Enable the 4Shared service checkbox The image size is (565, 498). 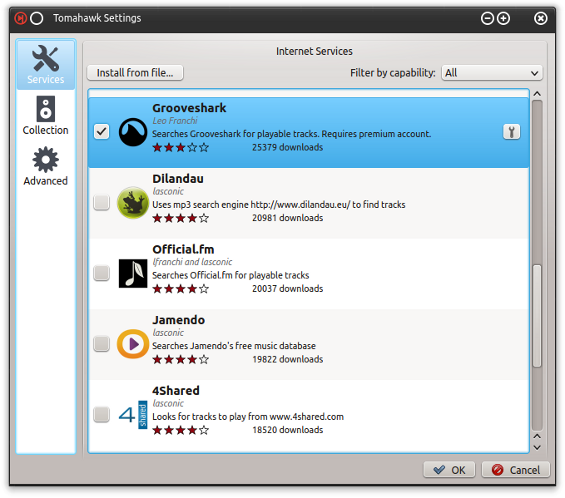point(102,414)
